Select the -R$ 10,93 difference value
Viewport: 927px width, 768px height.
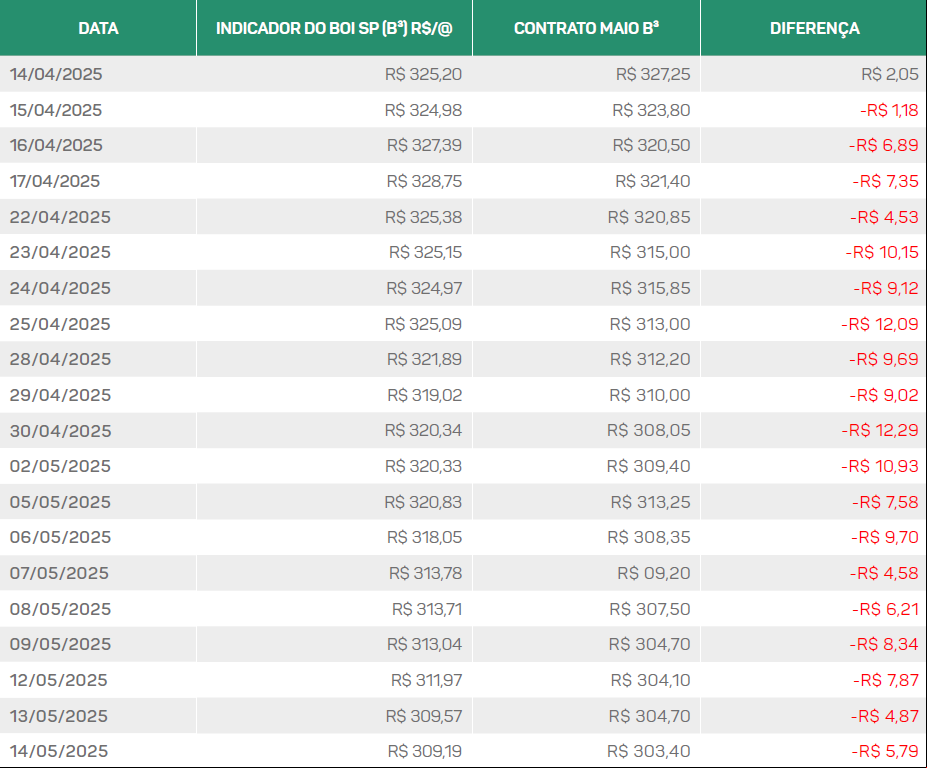[x=880, y=466]
